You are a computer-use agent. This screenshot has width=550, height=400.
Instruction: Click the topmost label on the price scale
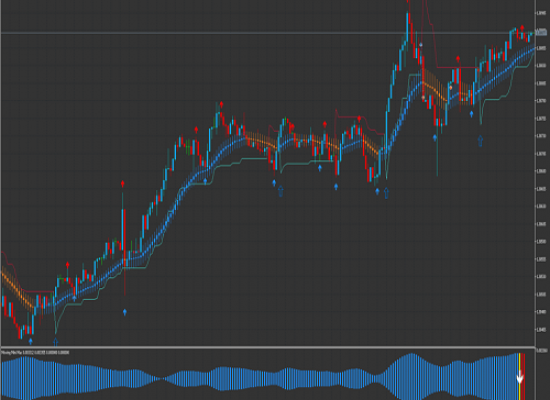coord(541,13)
